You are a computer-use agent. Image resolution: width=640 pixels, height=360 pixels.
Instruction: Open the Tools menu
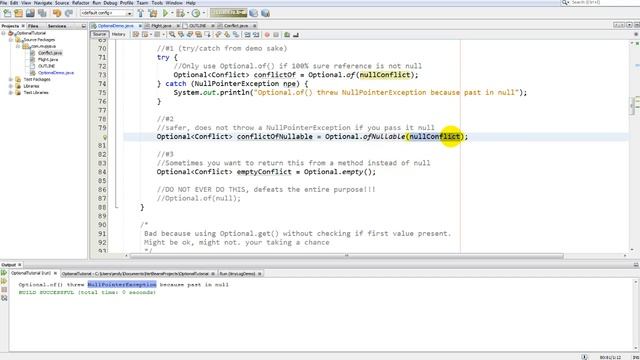pos(157,3)
